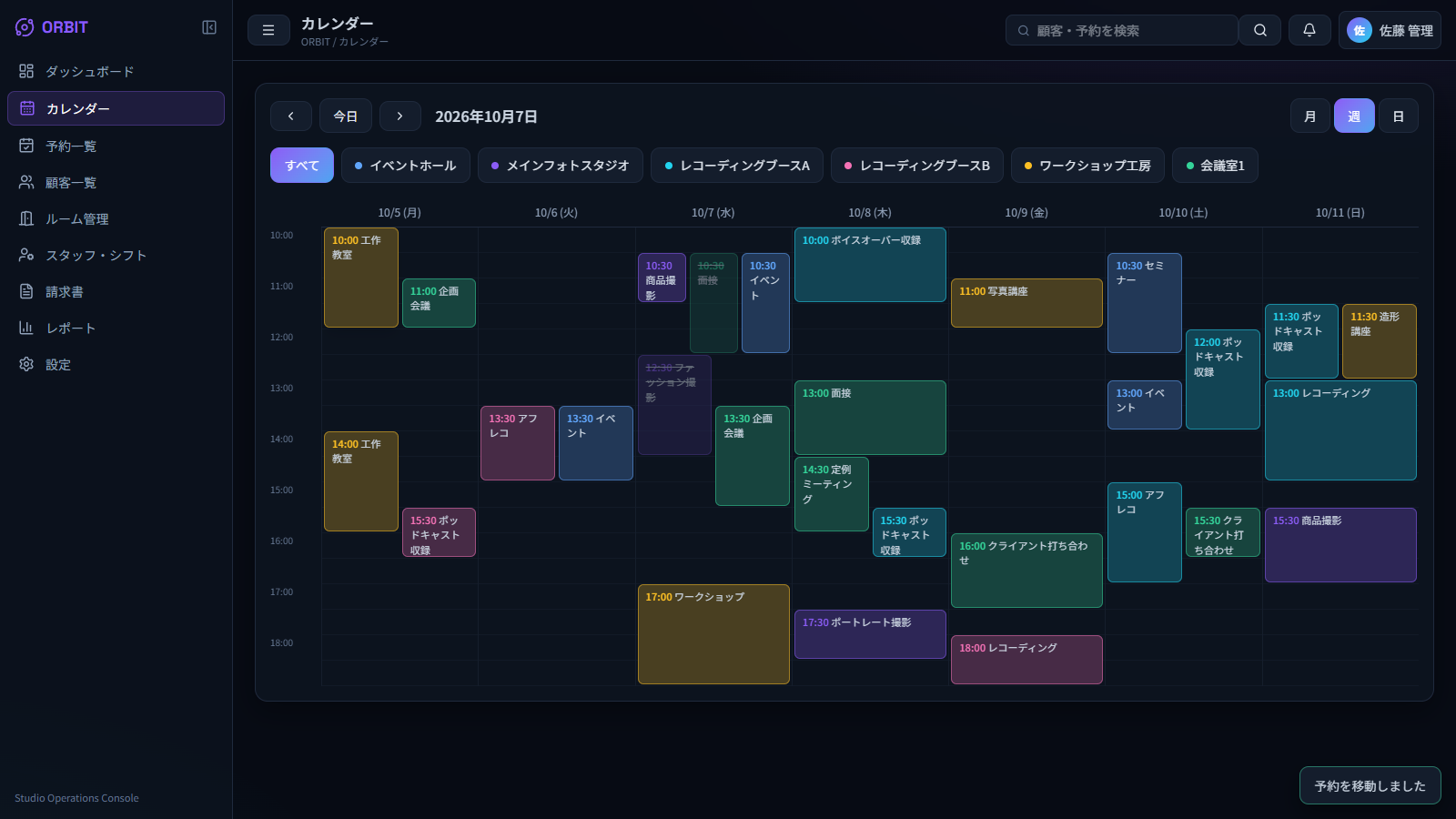Open 15:30 商品撮影 event on Sunday
The height and width of the screenshot is (819, 1456).
(1340, 545)
